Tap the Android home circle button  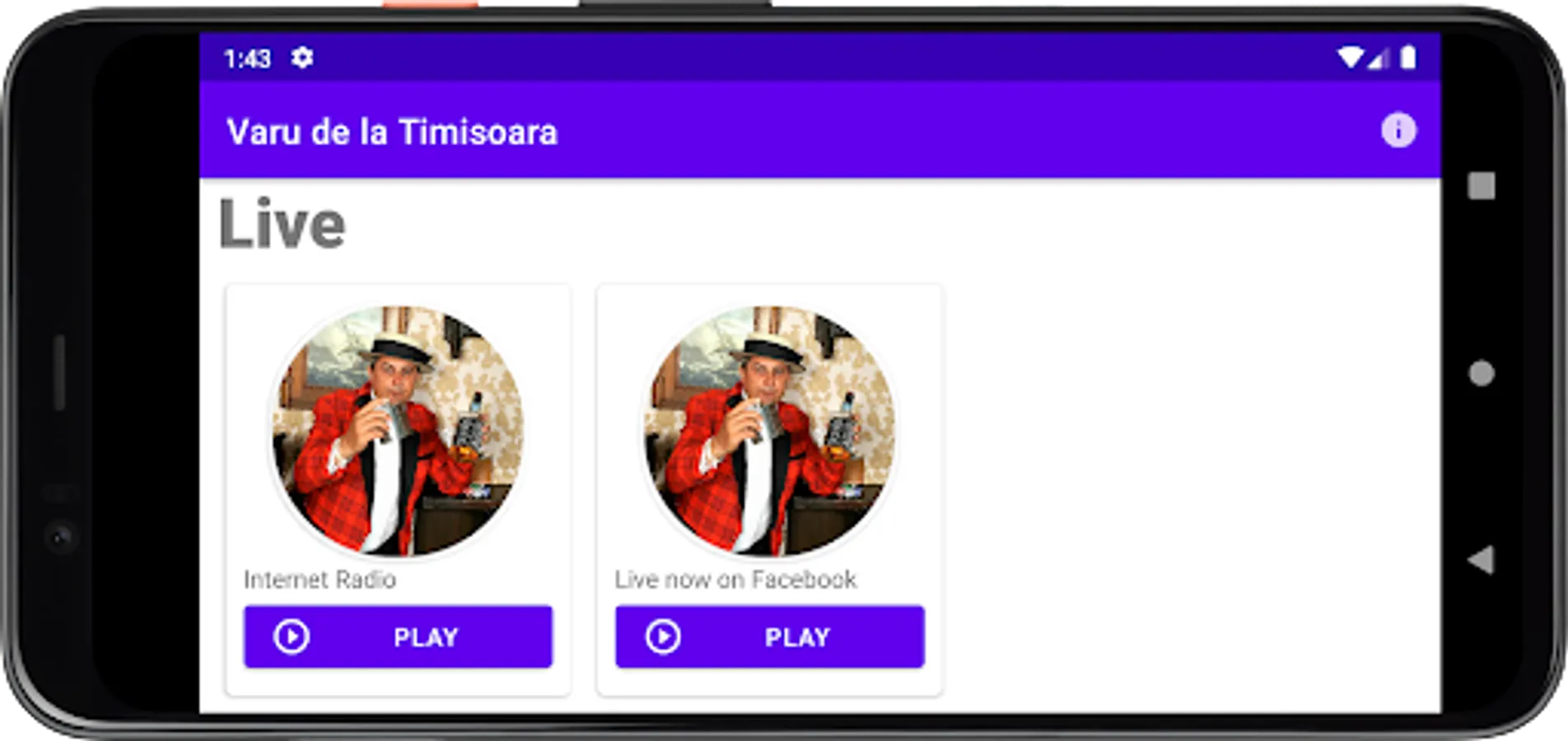[1482, 373]
